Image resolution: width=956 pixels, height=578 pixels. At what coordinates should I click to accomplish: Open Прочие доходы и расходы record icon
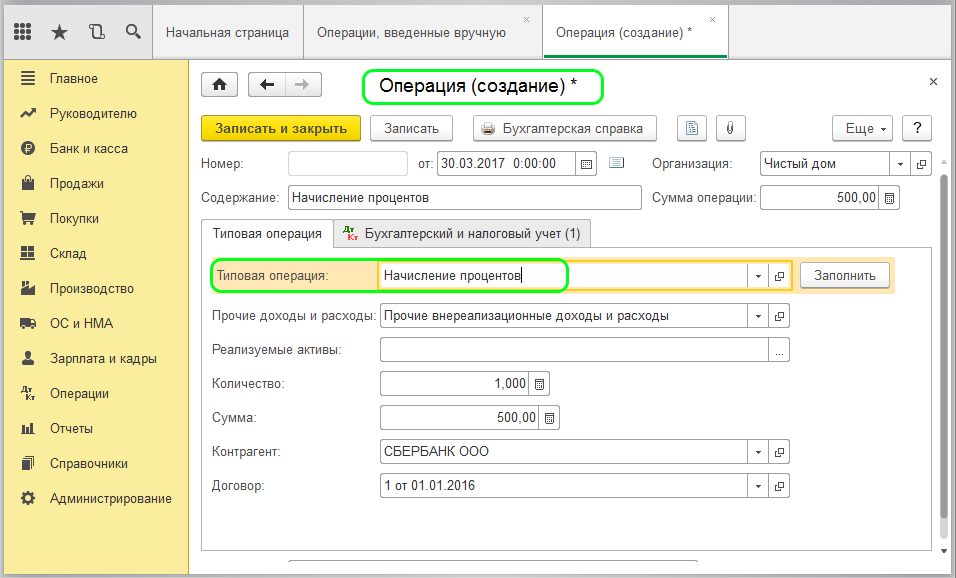(779, 316)
